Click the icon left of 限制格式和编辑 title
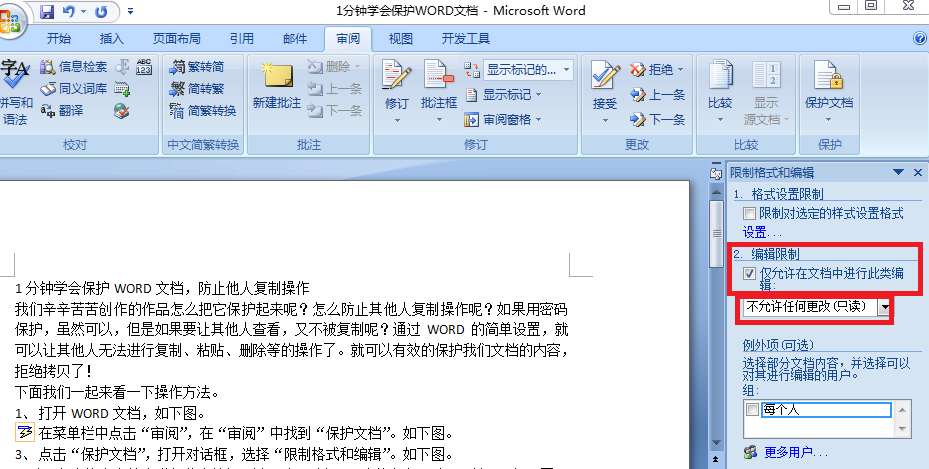The height and width of the screenshot is (469, 929). point(716,173)
